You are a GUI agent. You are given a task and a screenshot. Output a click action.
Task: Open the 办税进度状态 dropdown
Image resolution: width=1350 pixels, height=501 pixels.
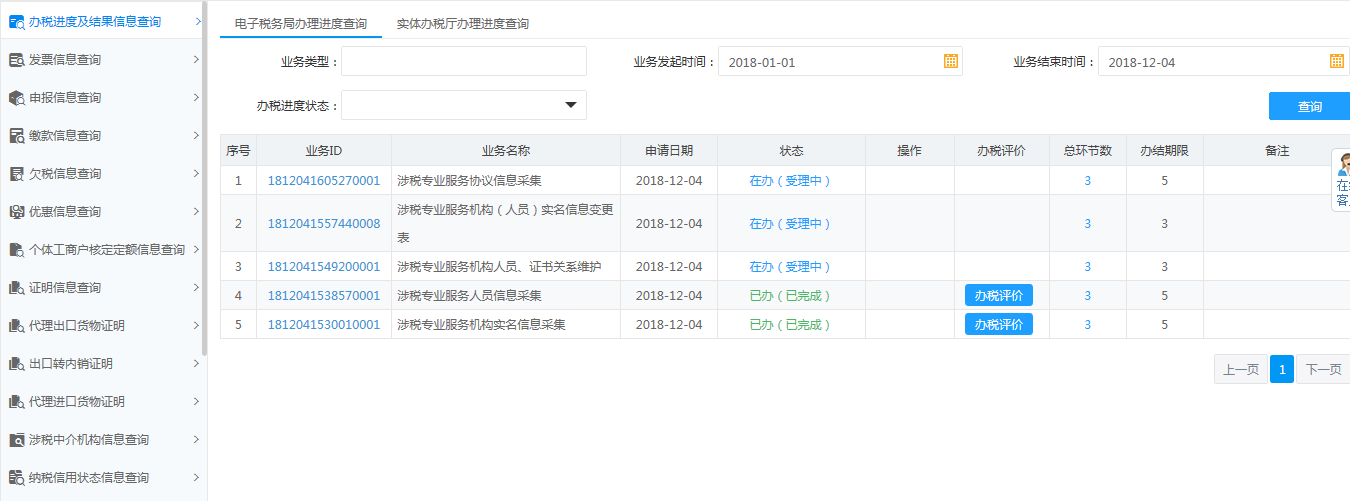(571, 105)
